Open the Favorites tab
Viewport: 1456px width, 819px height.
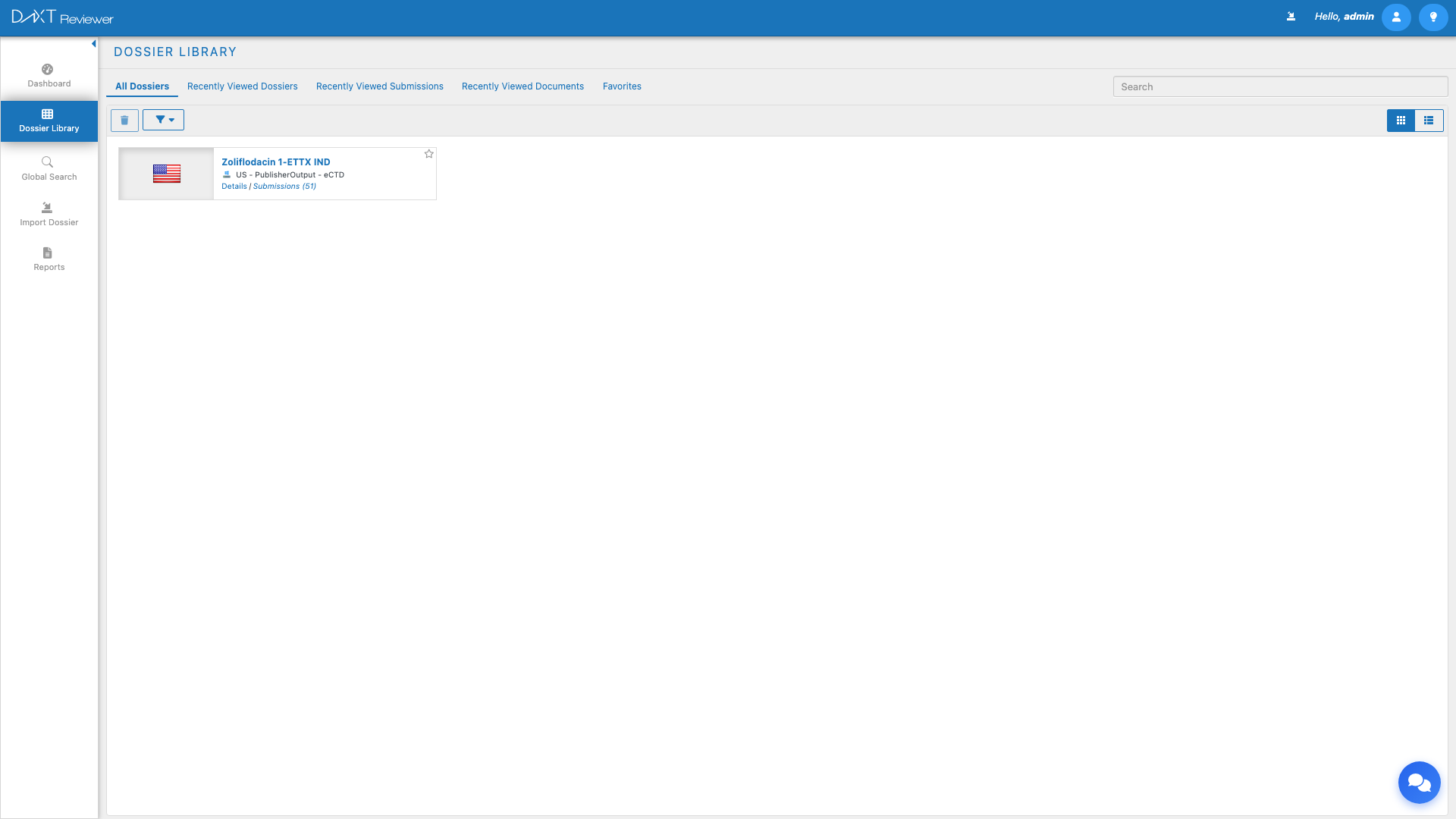point(622,86)
